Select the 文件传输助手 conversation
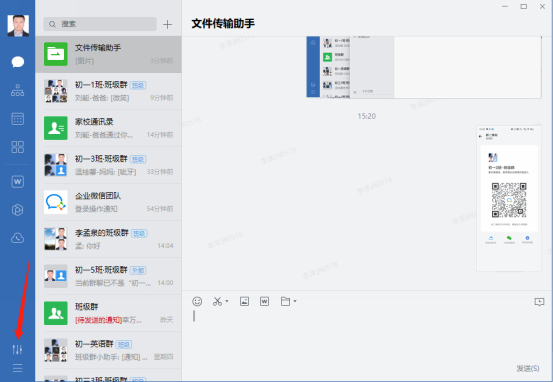The width and height of the screenshot is (553, 382). (108, 54)
